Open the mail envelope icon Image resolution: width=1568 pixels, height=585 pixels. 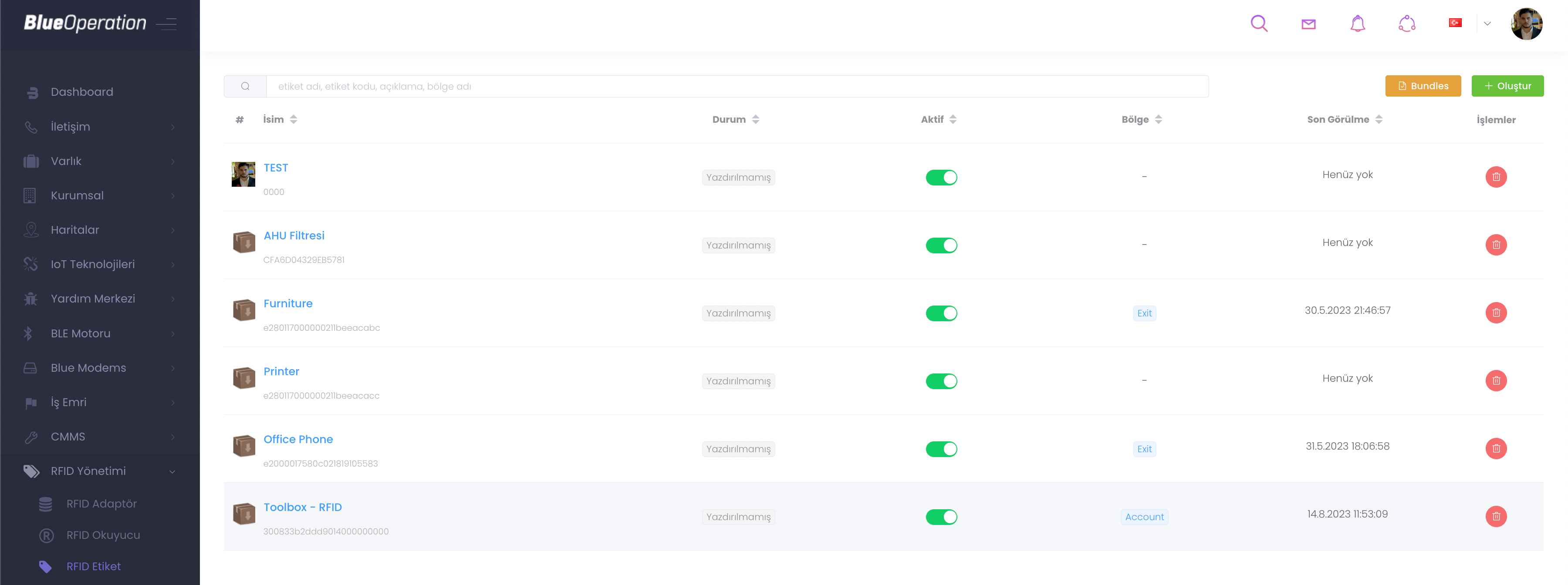(x=1308, y=24)
